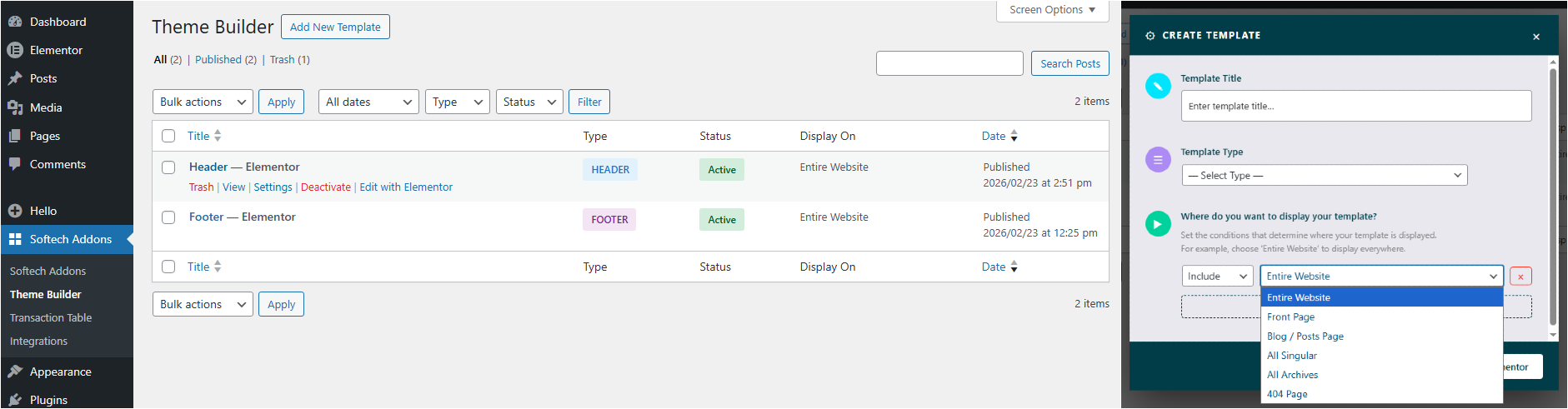
Task: Choose All Archives option
Action: pyautogui.click(x=1382, y=374)
